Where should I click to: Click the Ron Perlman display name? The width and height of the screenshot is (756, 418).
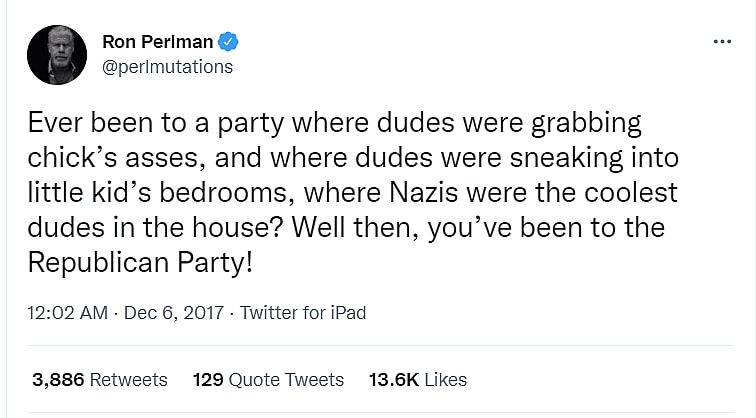coord(159,42)
